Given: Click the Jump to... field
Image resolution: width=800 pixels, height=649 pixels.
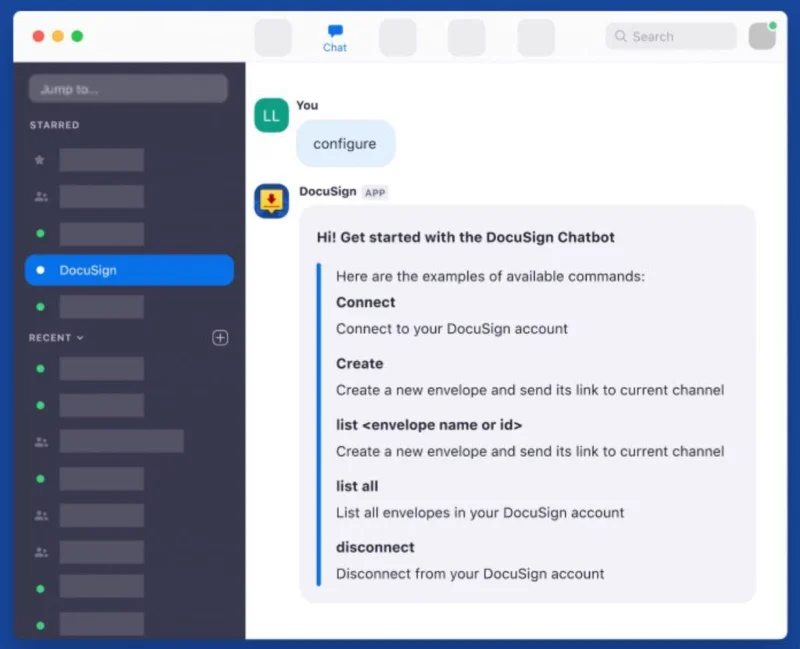Looking at the screenshot, I should coord(128,89).
